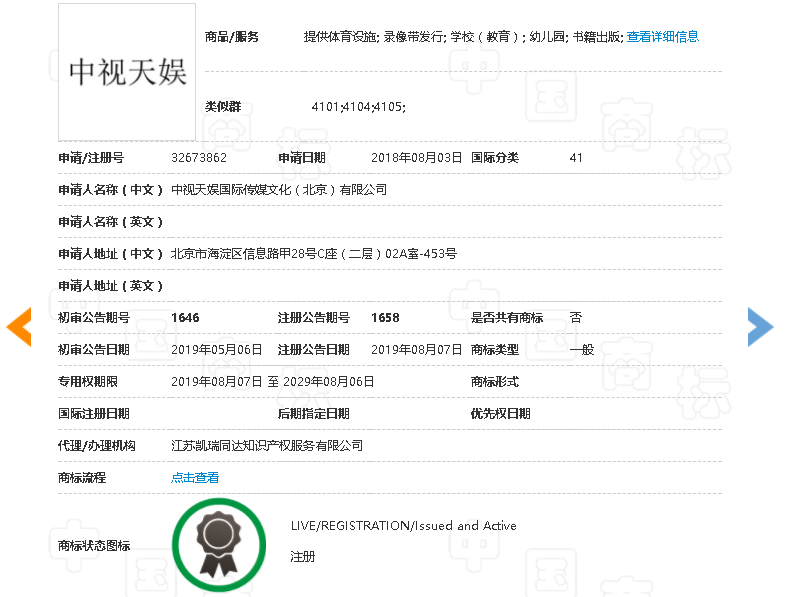Open the 查看详细信息 link

[662, 37]
